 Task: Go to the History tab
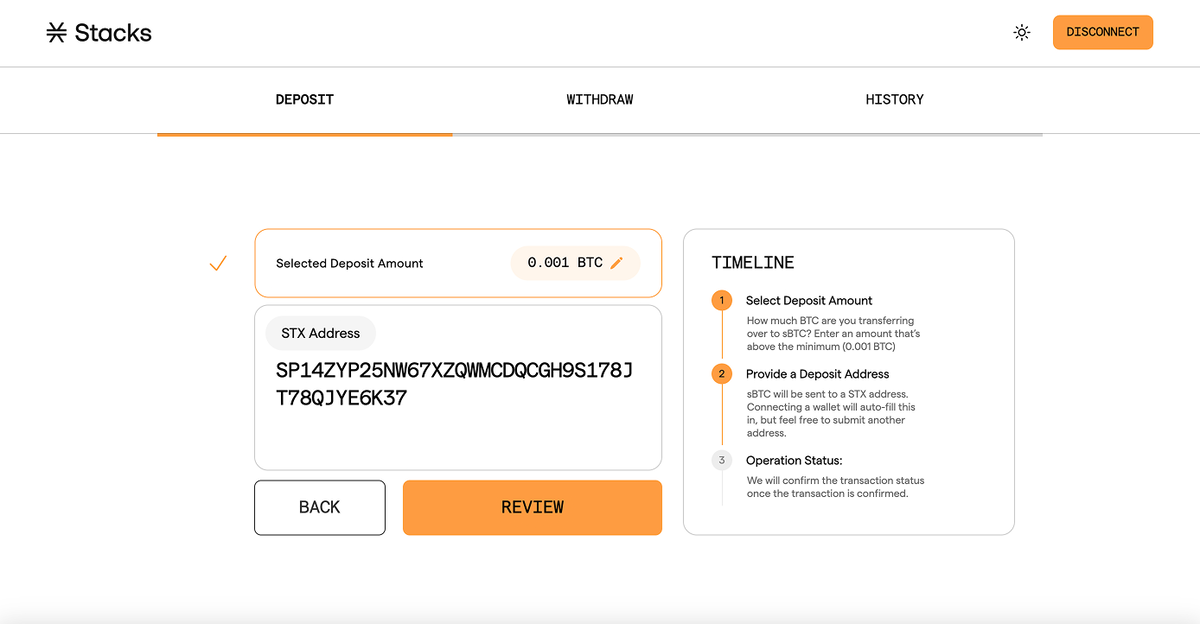click(894, 100)
